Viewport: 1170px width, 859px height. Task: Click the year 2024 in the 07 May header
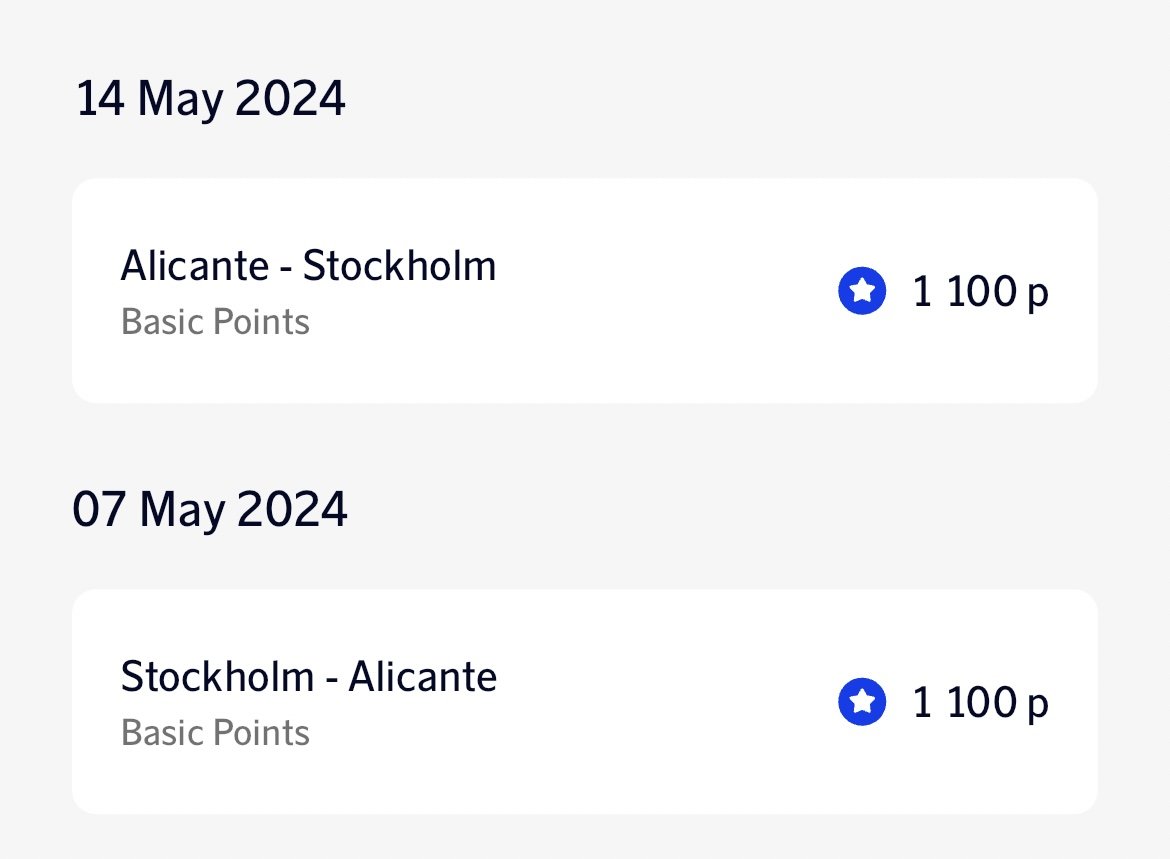pos(291,510)
